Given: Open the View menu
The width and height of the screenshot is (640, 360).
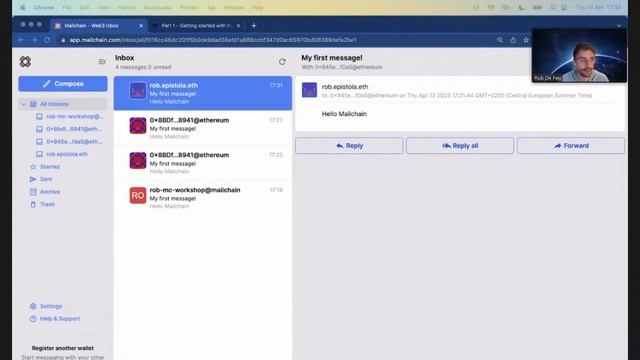Looking at the screenshot, I should click(103, 7).
